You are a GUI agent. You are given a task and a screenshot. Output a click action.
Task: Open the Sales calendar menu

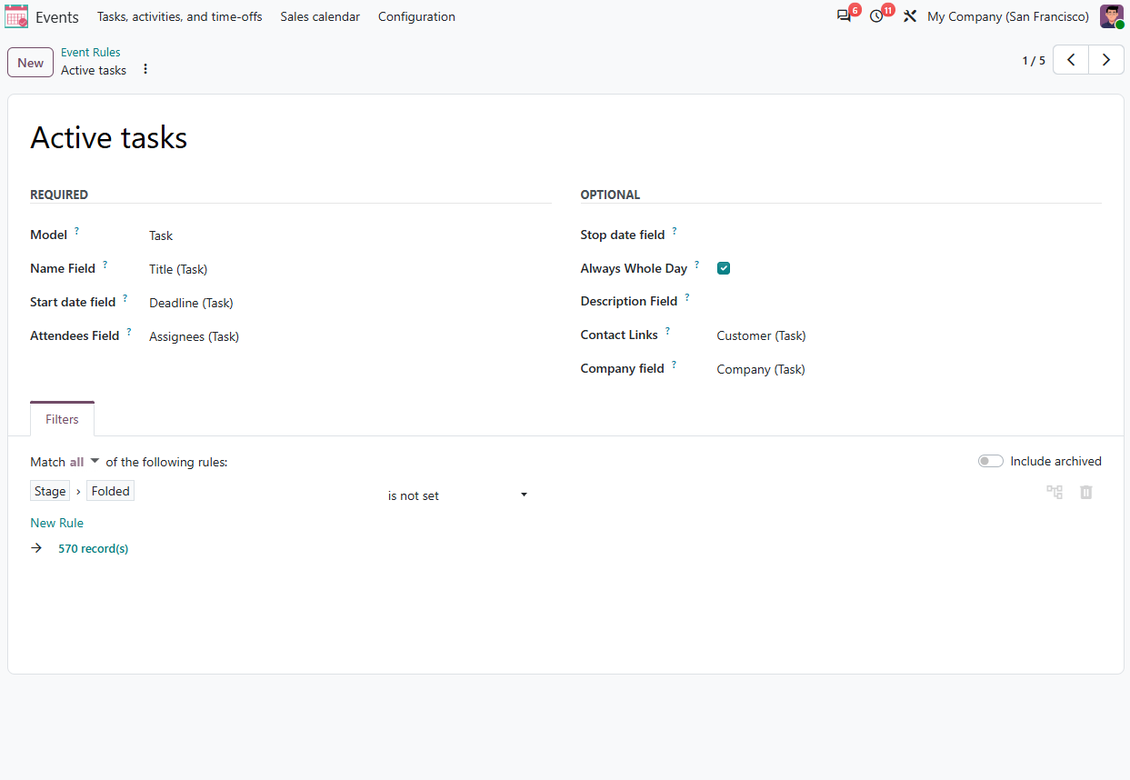[x=320, y=17]
